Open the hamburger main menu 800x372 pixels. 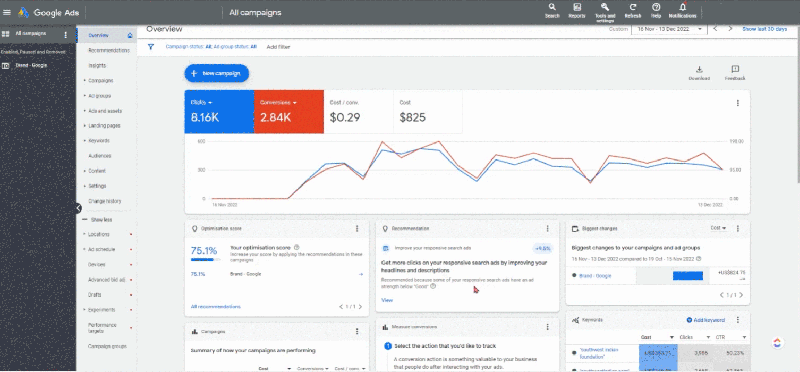(7, 13)
